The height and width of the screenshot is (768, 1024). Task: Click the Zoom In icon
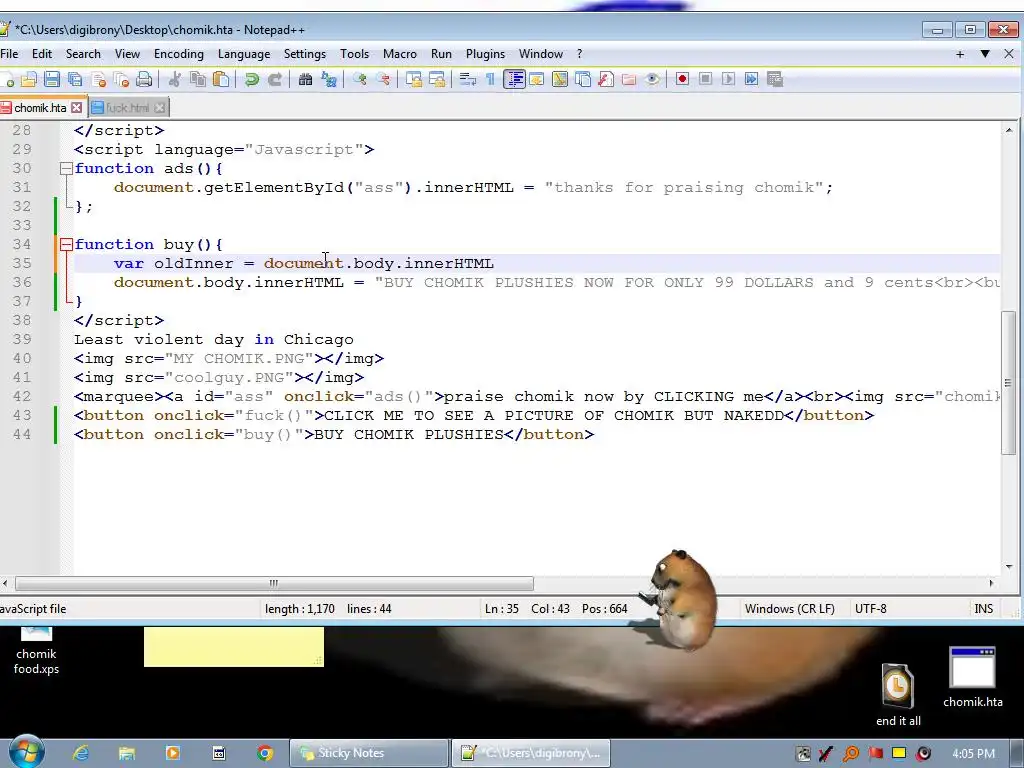[359, 80]
